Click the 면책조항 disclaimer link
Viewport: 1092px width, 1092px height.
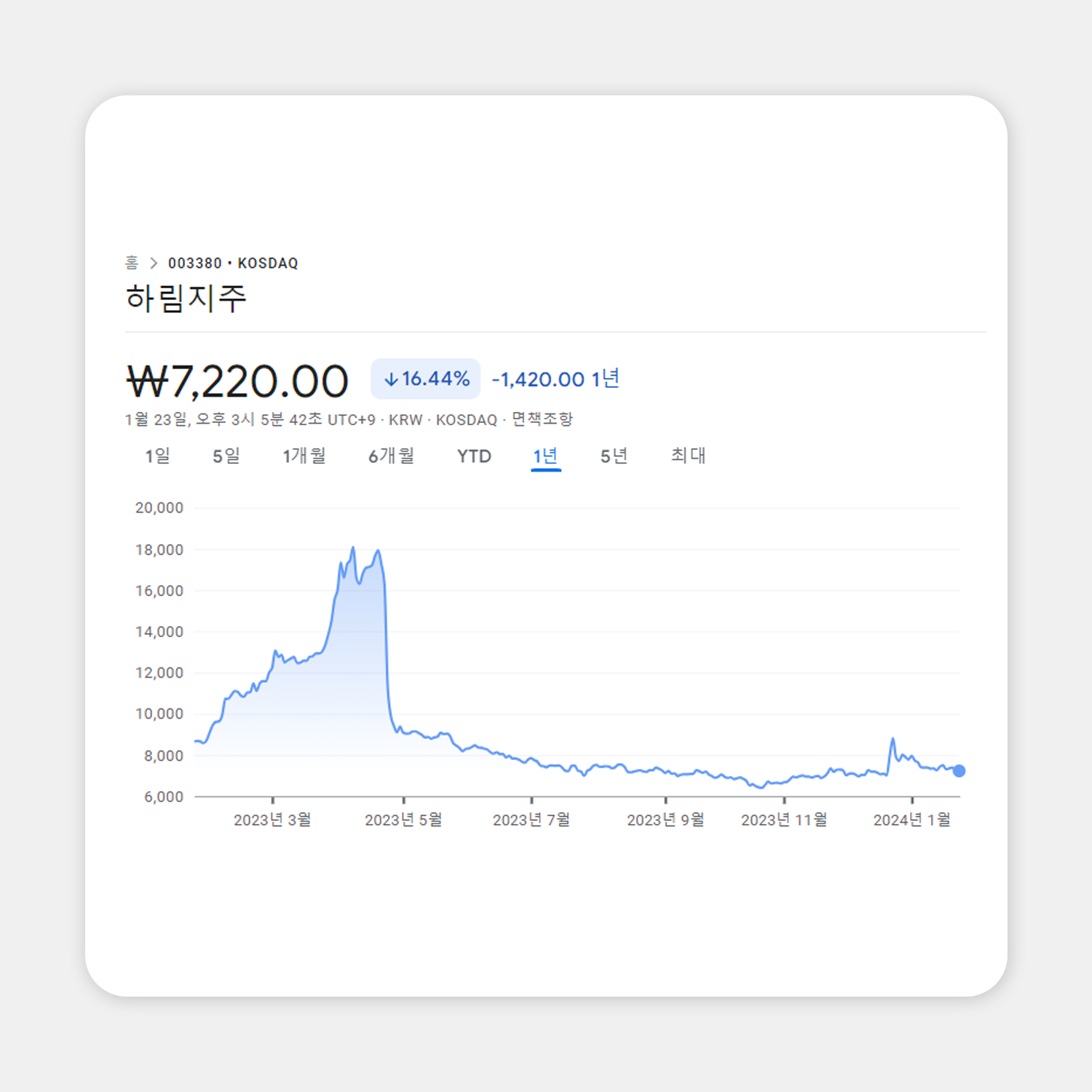pos(542,419)
